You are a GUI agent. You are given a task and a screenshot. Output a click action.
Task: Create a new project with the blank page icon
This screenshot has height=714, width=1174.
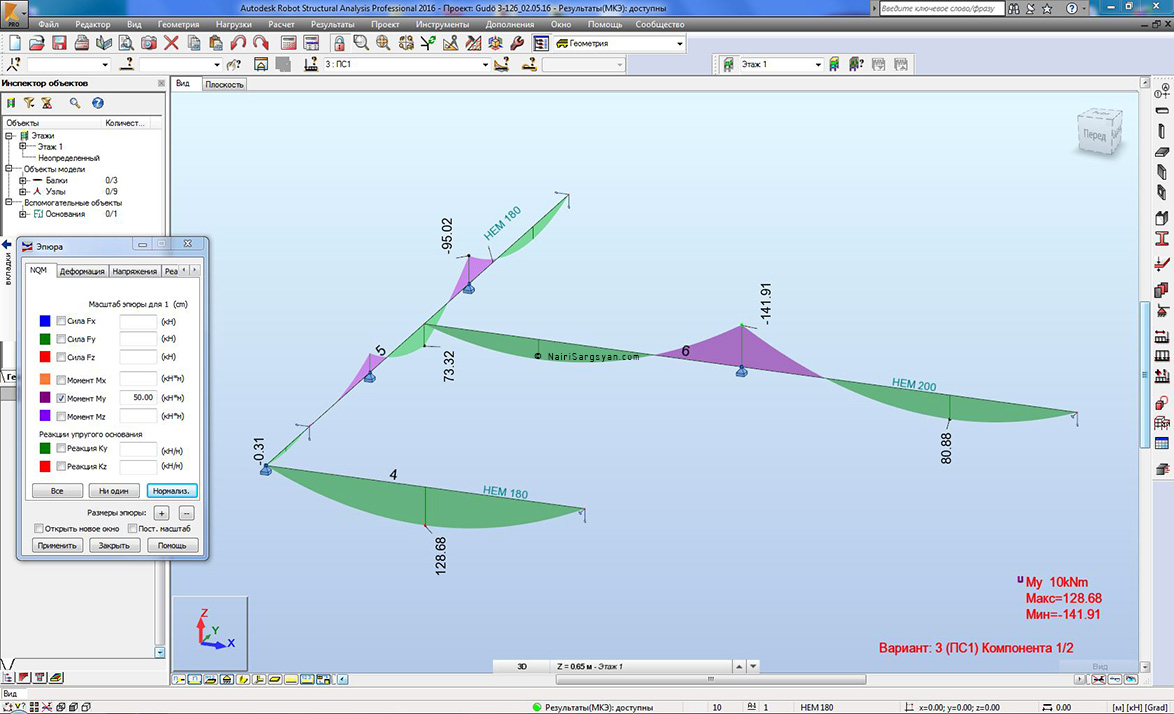(14, 43)
